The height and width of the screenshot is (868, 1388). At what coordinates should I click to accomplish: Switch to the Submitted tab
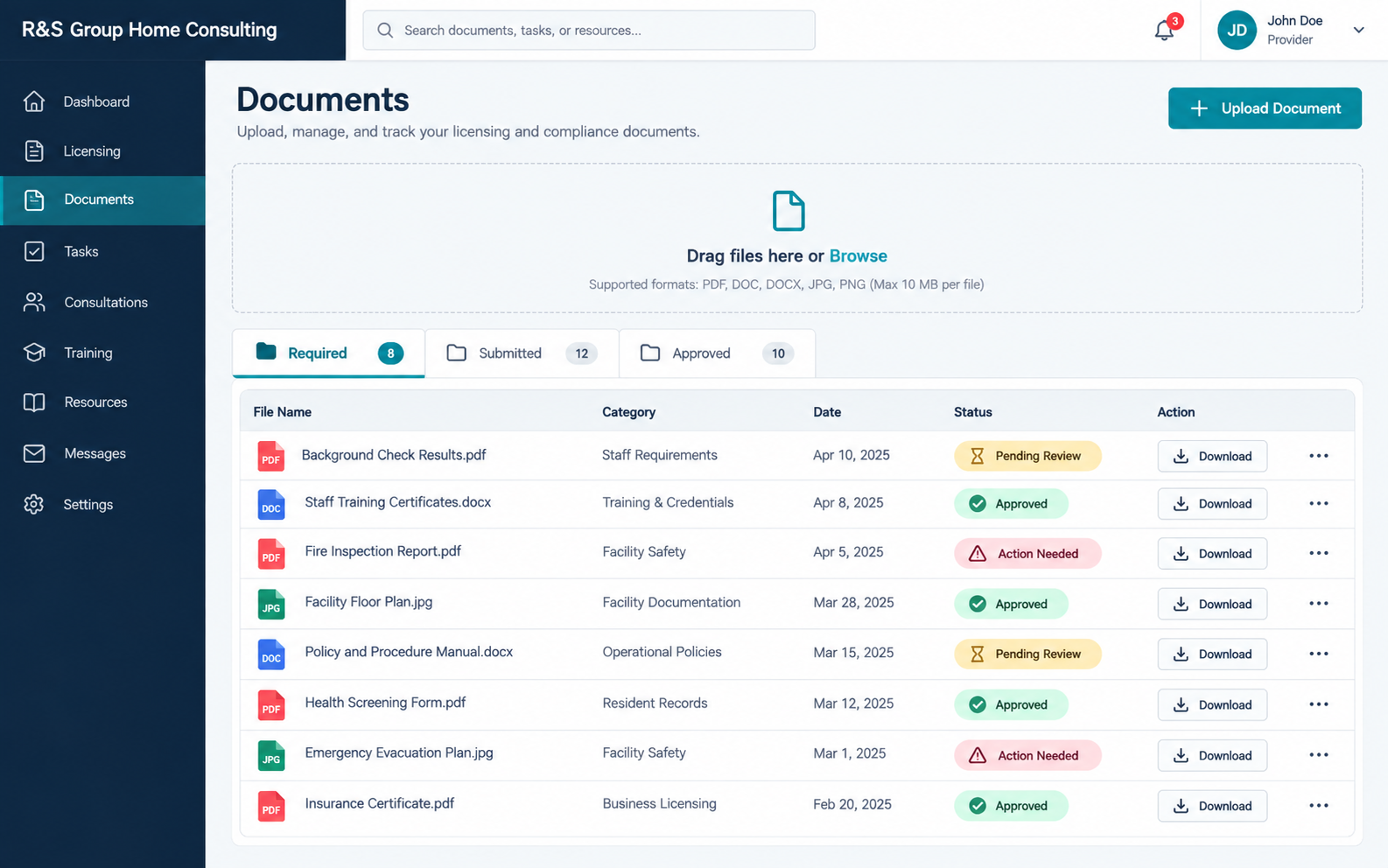[x=522, y=353]
